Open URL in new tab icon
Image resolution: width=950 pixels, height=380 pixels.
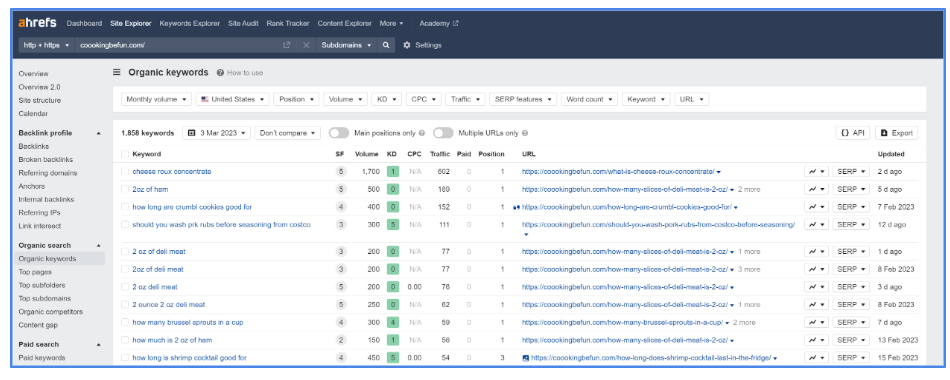pyautogui.click(x=287, y=45)
